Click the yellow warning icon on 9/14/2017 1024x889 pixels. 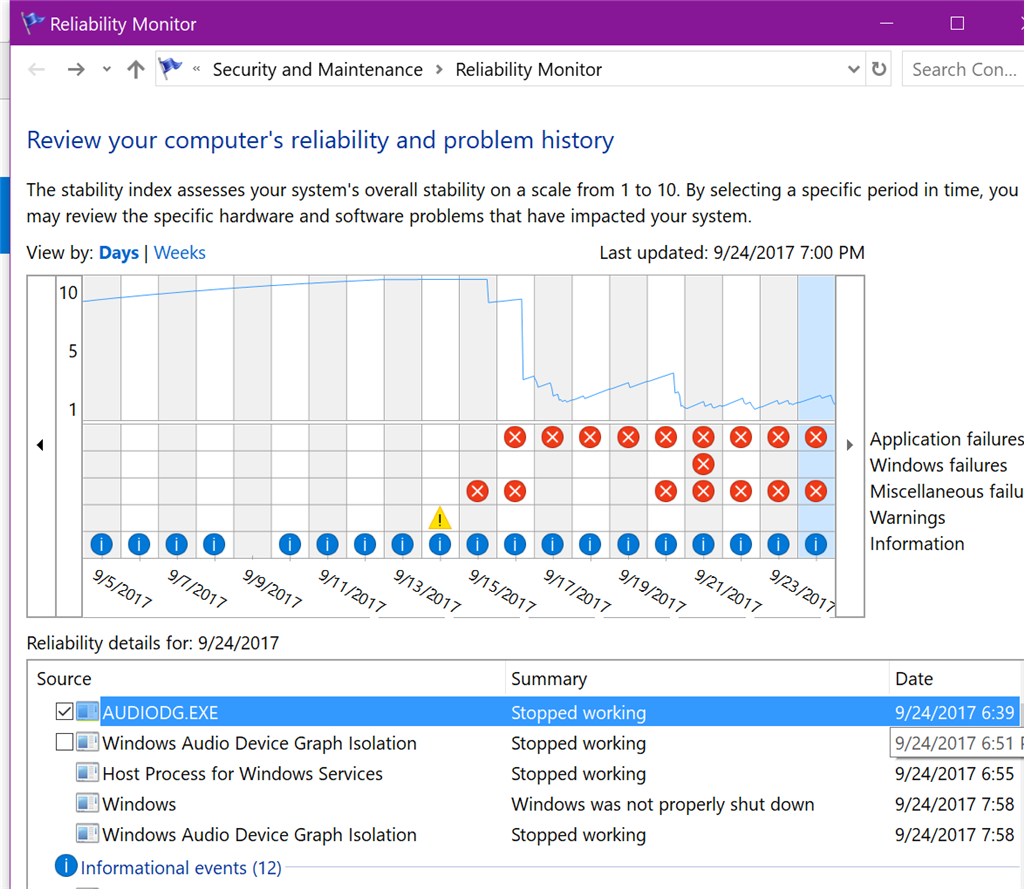pos(440,518)
